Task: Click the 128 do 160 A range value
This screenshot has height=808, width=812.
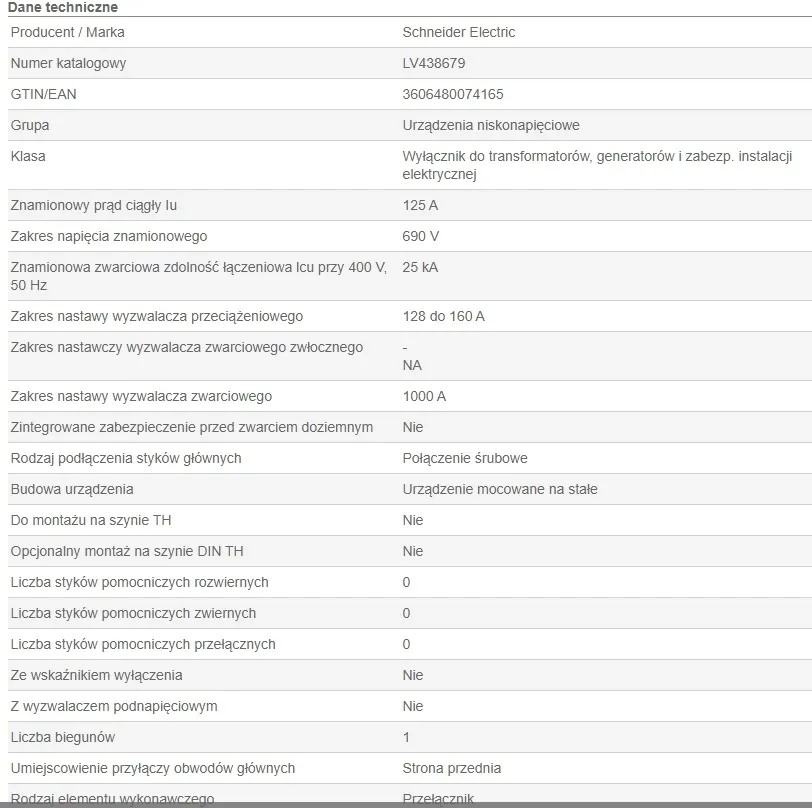Action: coord(443,316)
